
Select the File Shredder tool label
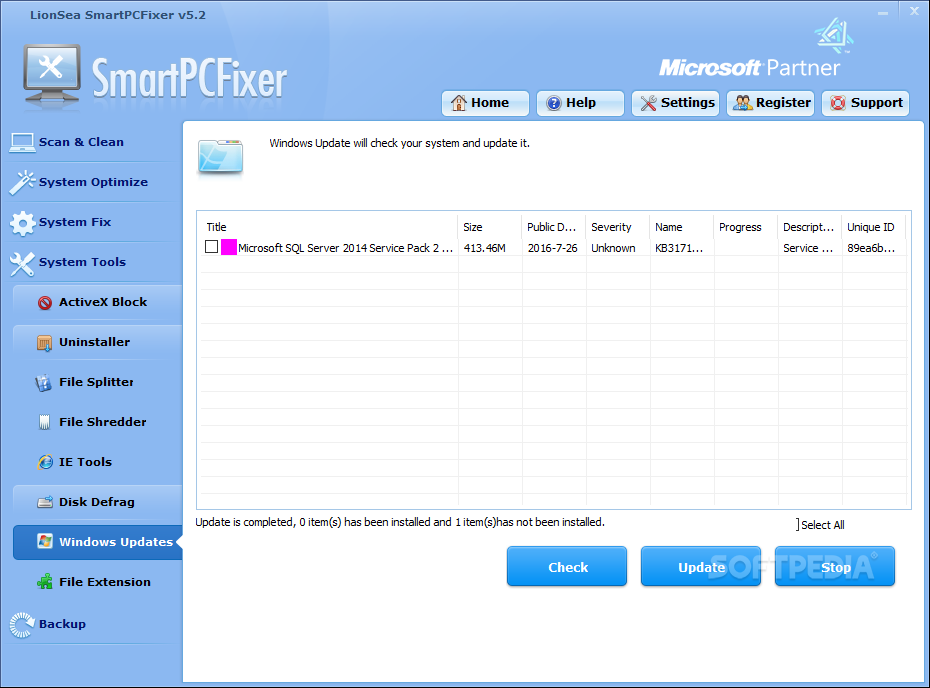103,422
